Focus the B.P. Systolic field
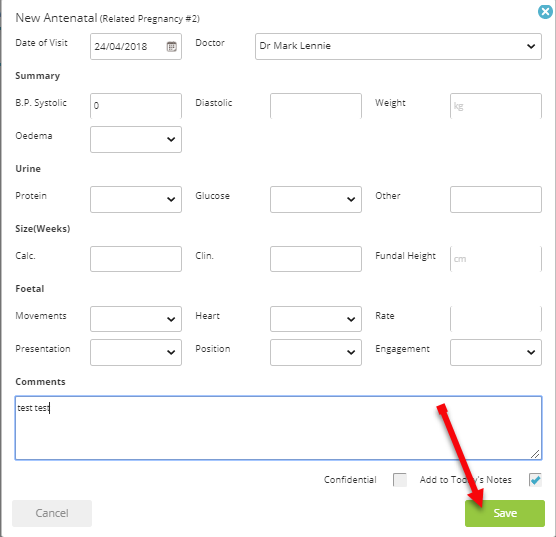Viewport: 556px width, 537px height. pos(136,106)
